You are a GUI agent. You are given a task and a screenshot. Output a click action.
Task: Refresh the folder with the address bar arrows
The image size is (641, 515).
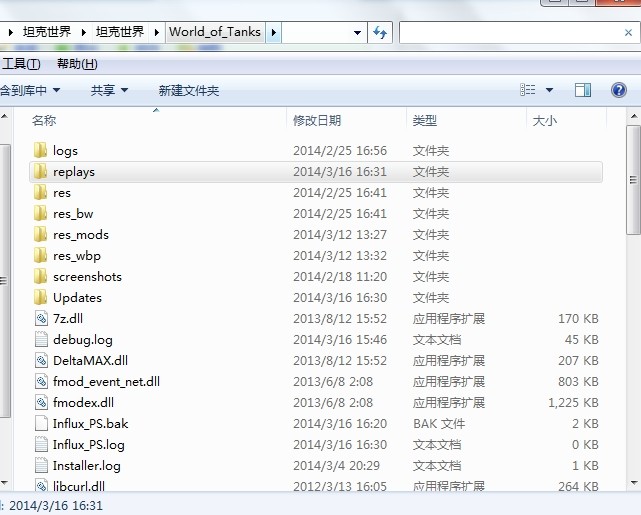click(380, 32)
